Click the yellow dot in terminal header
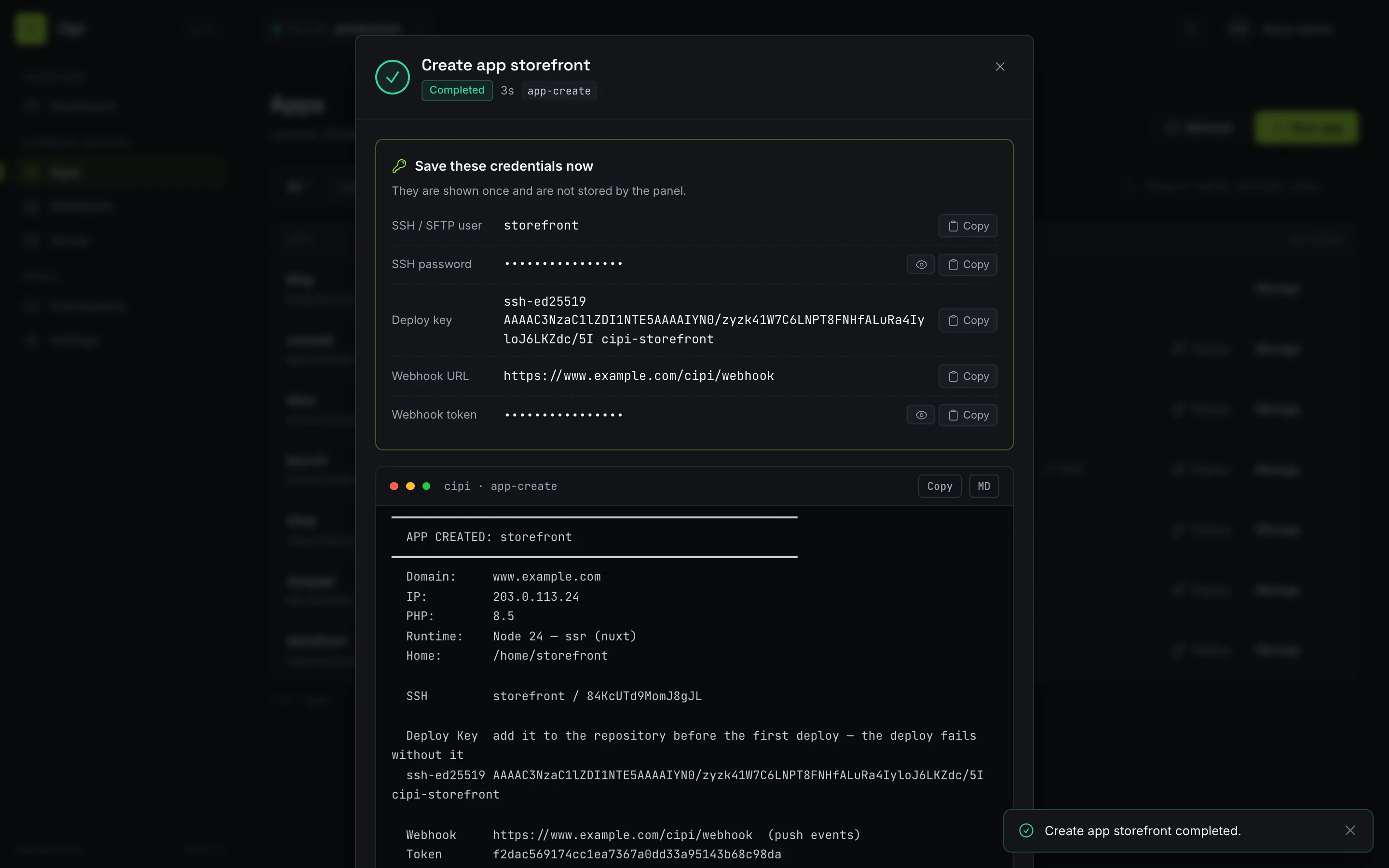Viewport: 1389px width, 868px height. pos(410,486)
